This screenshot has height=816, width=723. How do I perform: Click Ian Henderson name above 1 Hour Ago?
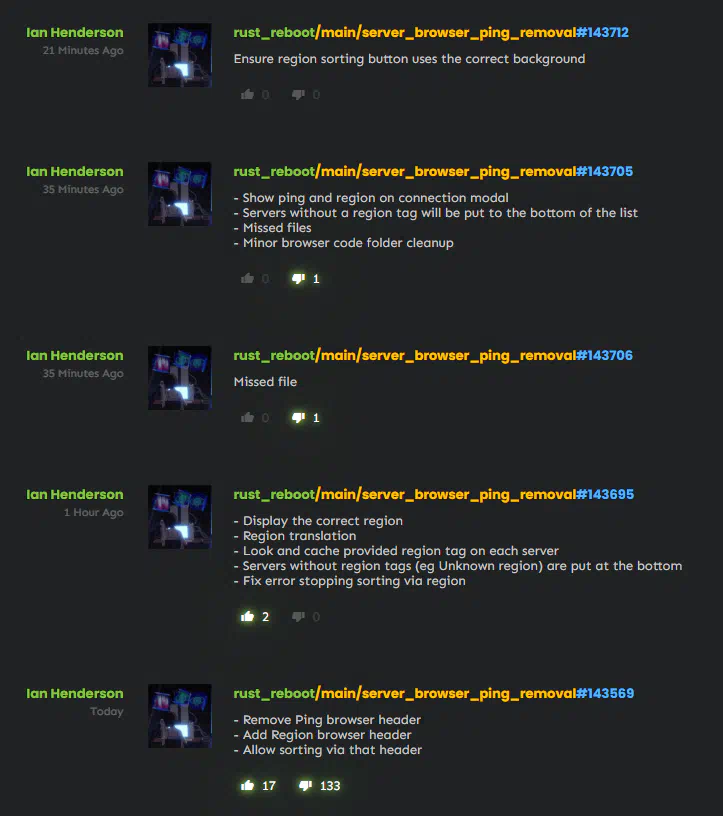[75, 494]
